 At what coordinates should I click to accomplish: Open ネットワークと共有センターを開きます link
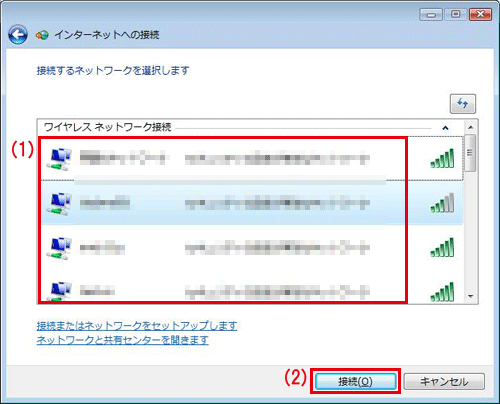pyautogui.click(x=122, y=340)
